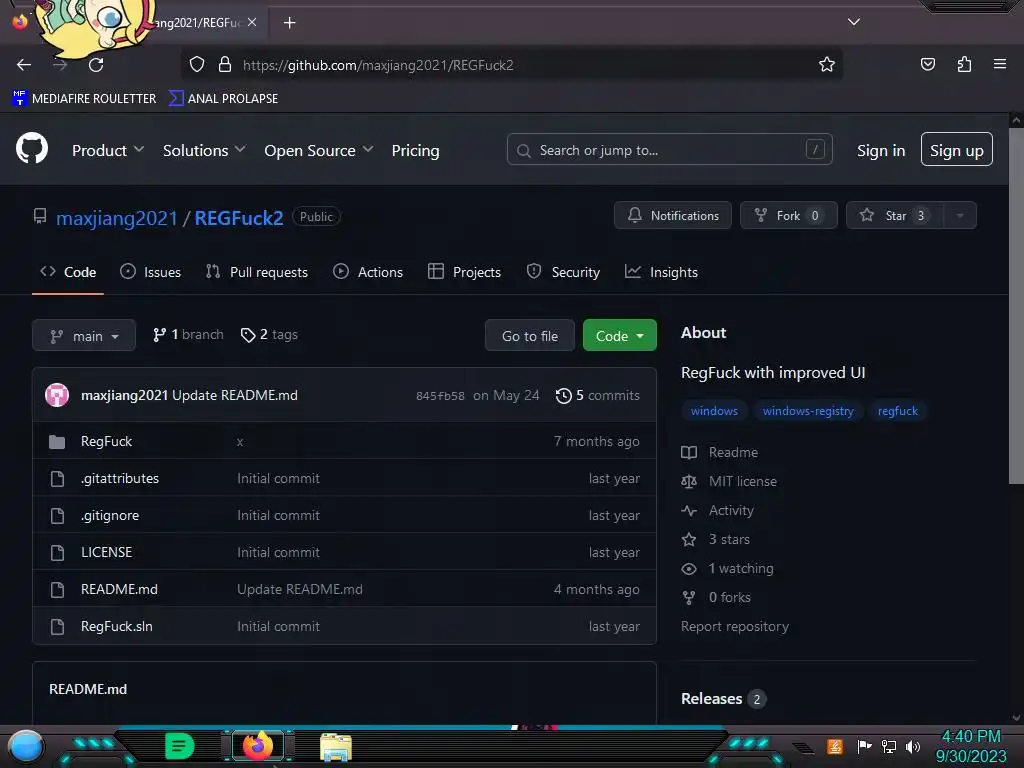
Task: Click the Report repository link
Action: (735, 626)
